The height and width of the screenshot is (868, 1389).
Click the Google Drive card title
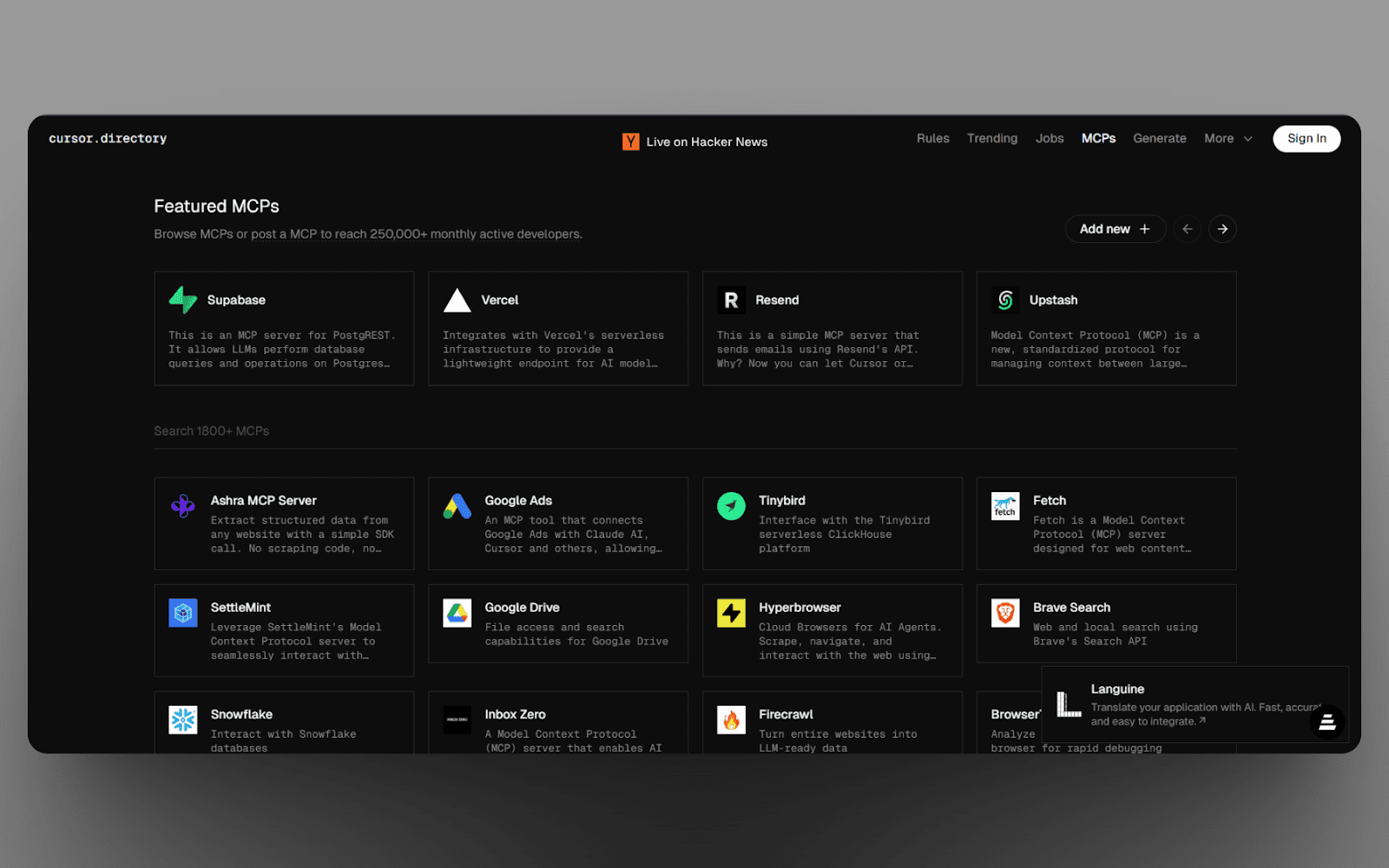tap(522, 608)
